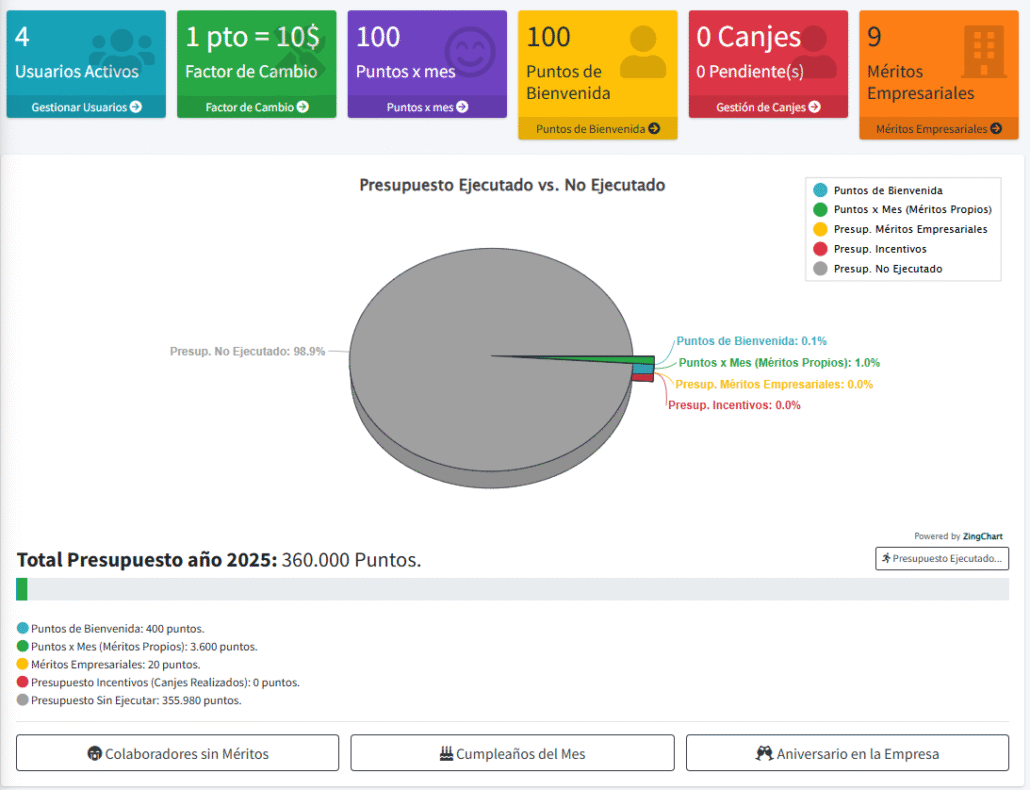Click the users group icon on Usuarios Activos card

point(122,51)
